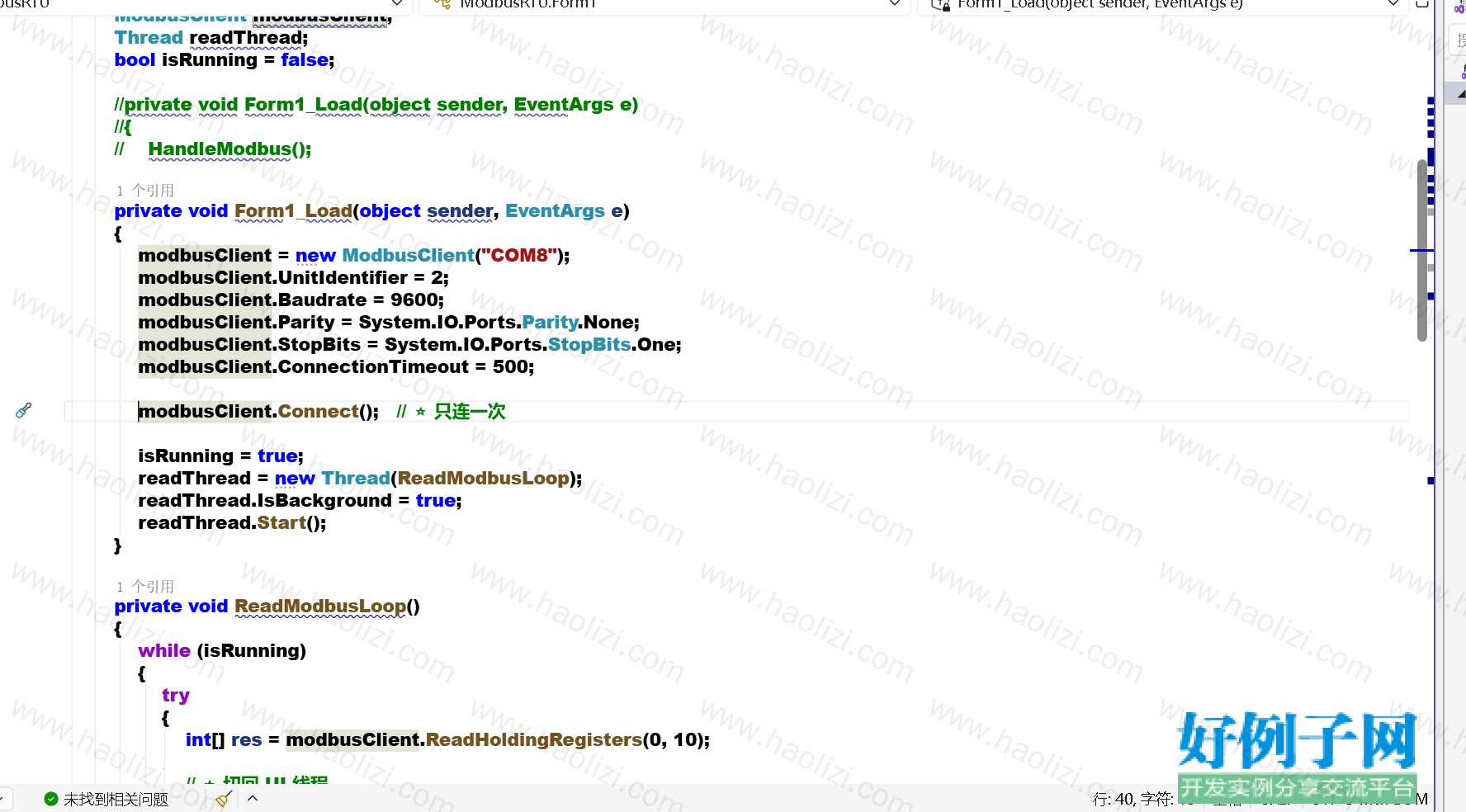Click 'ReadModbusLoop' in private void method declaration
The height and width of the screenshot is (812, 1466).
click(x=320, y=606)
